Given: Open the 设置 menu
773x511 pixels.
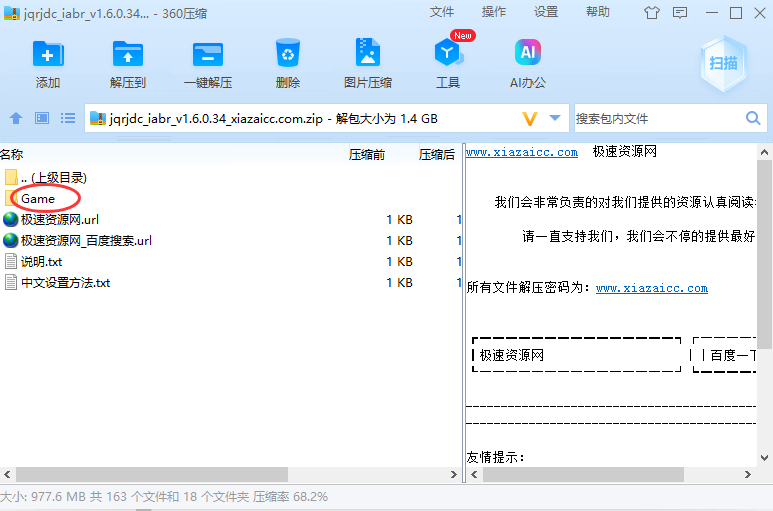Looking at the screenshot, I should [x=546, y=12].
